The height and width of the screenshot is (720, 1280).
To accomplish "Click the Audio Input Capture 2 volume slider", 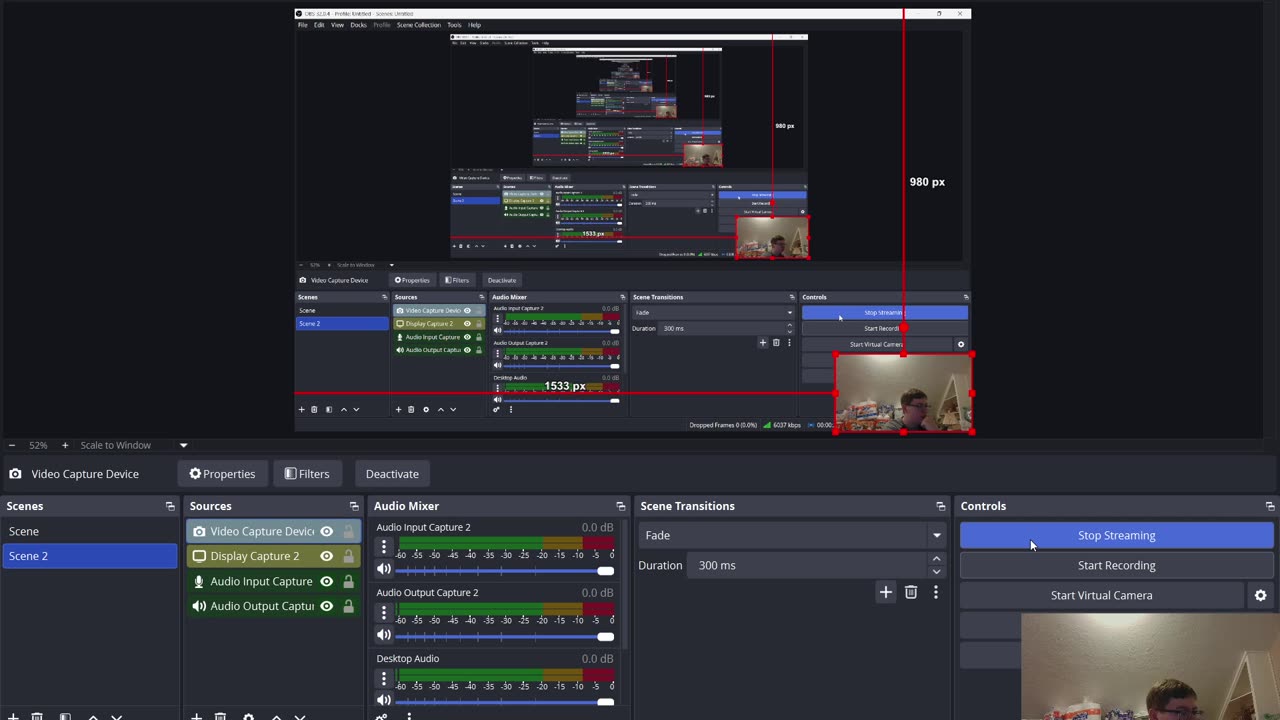I will (505, 570).
